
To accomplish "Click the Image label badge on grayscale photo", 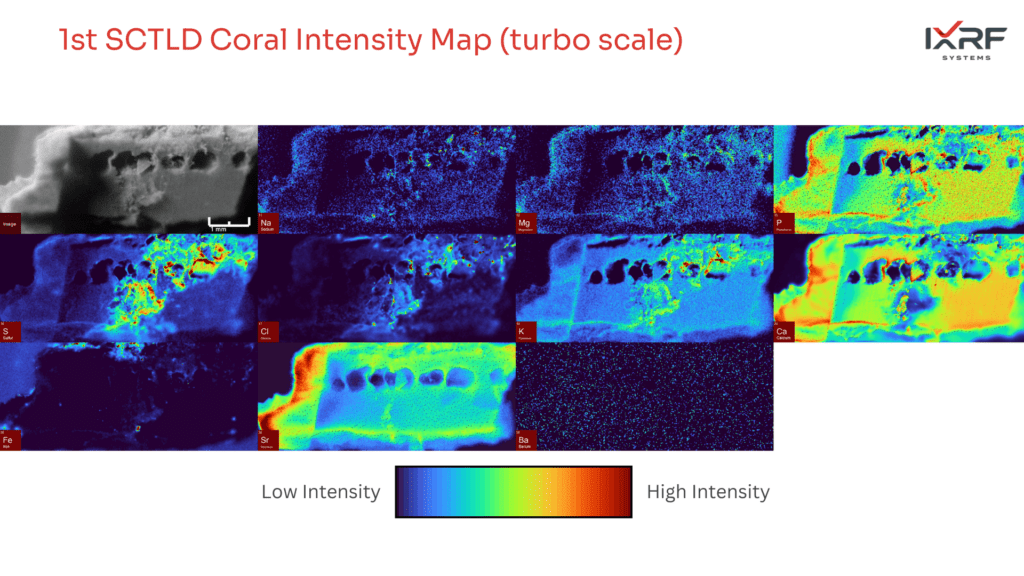I will [x=10, y=223].
